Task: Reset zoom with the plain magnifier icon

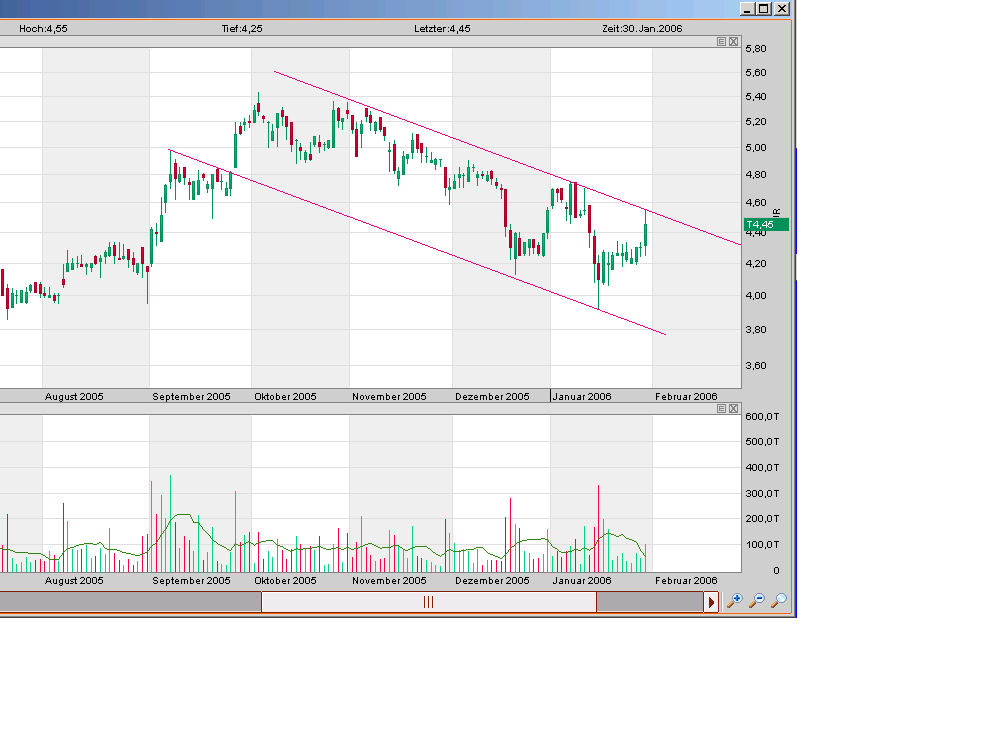Action: (x=779, y=601)
